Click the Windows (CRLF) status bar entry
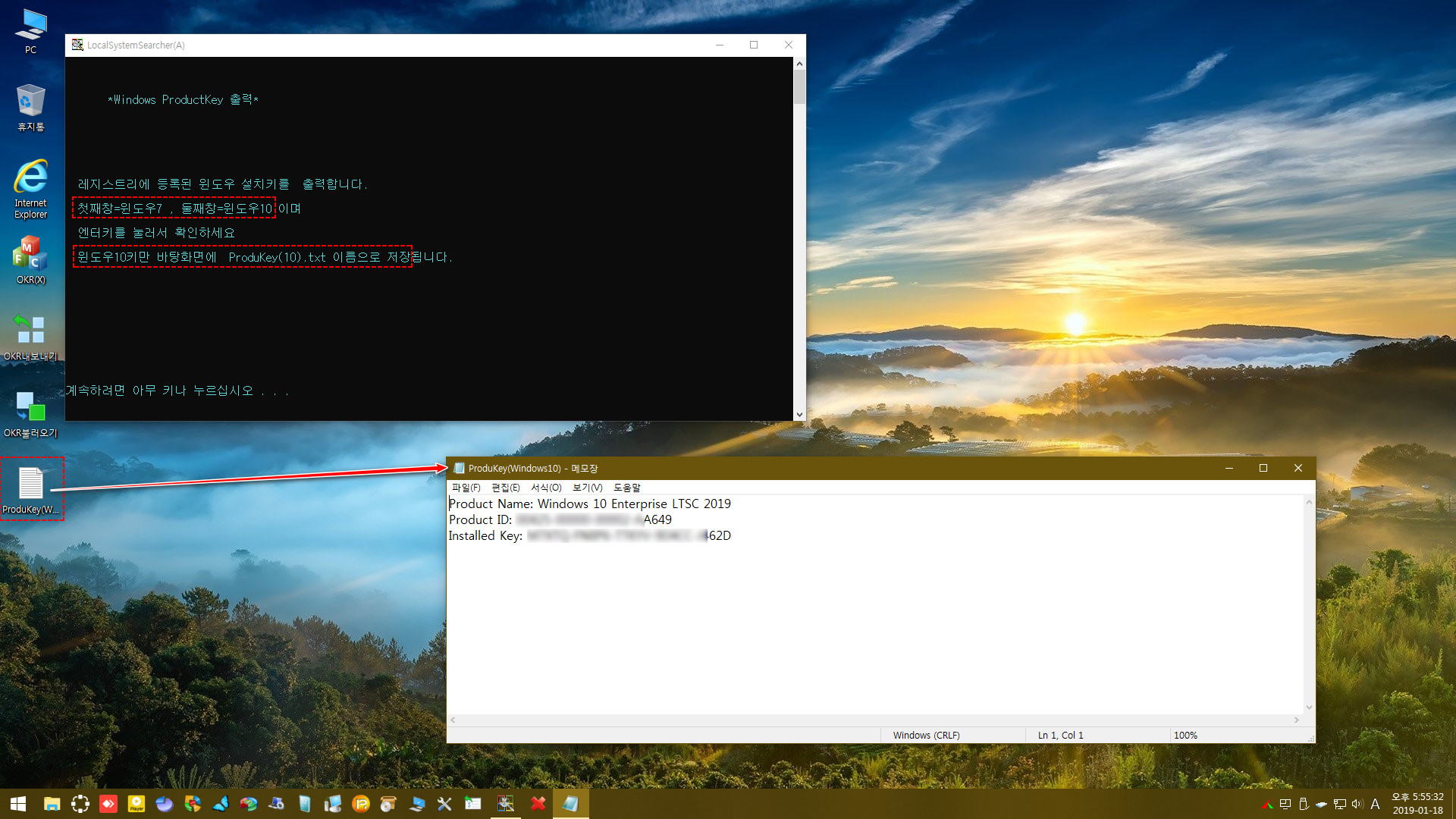This screenshot has width=1456, height=819. click(926, 735)
